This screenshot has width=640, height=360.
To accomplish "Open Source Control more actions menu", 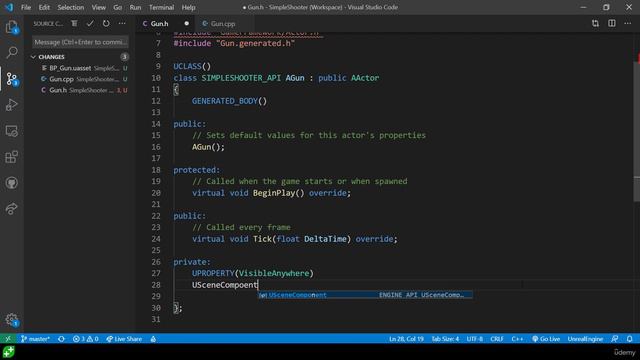I will pos(122,24).
